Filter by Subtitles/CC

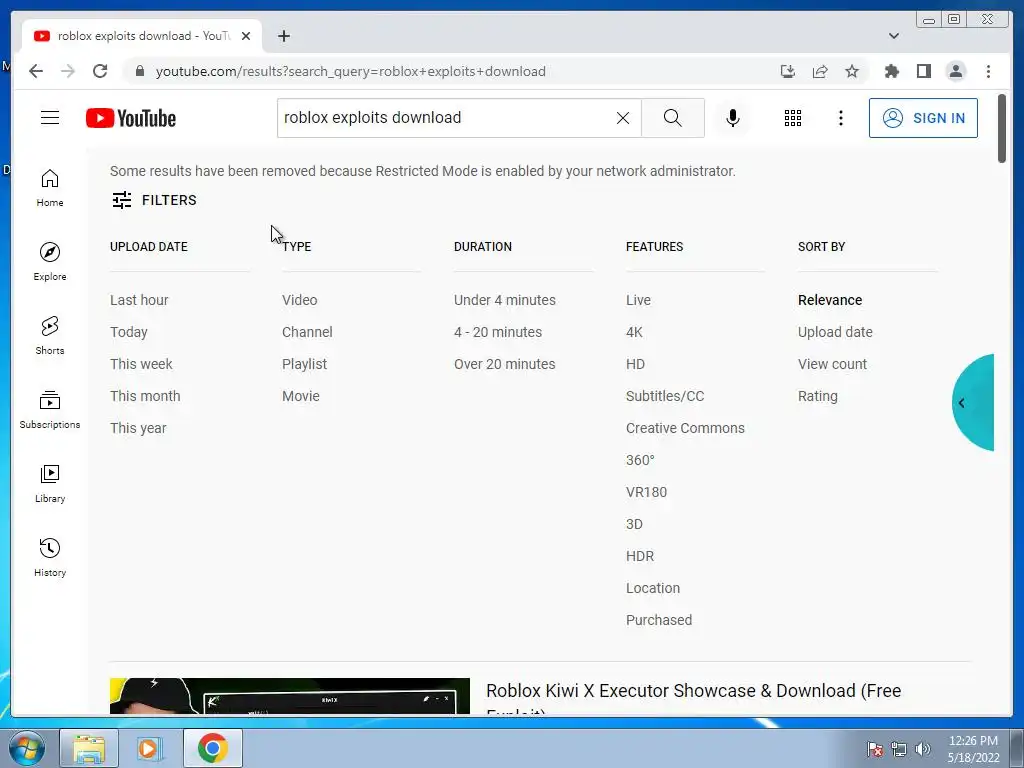click(665, 396)
